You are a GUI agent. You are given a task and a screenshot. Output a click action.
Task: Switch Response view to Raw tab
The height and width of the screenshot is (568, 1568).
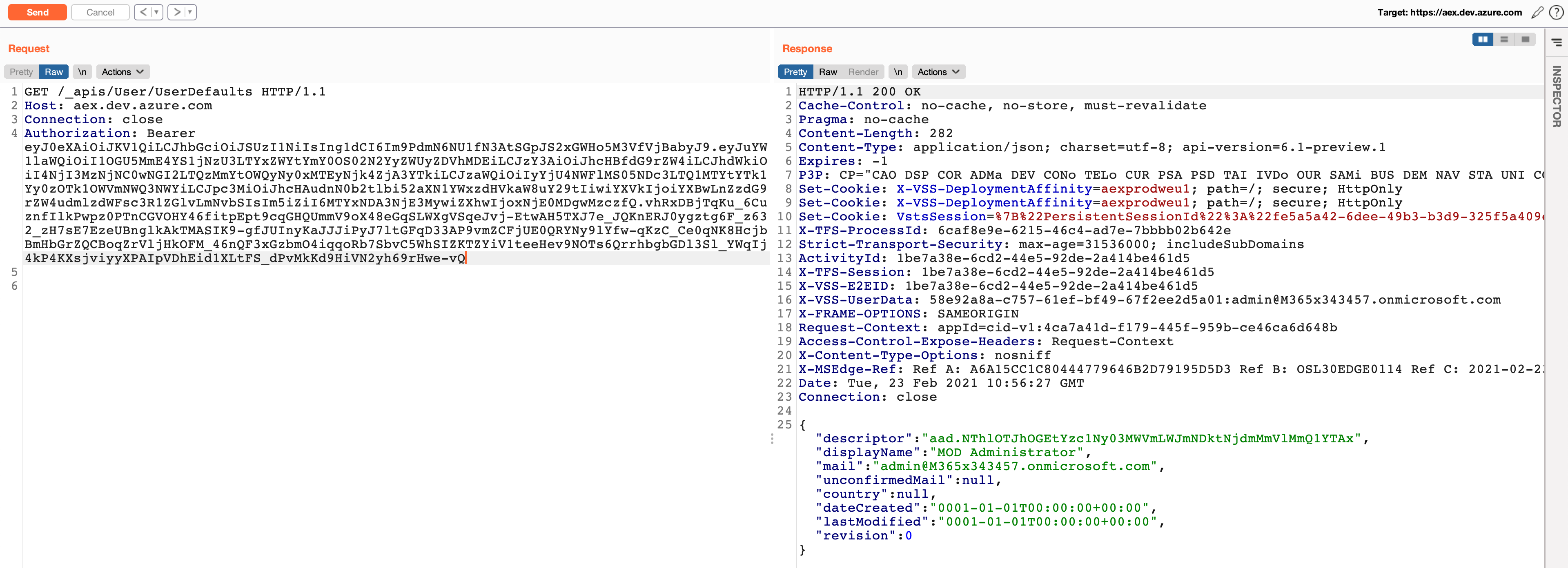pos(828,72)
